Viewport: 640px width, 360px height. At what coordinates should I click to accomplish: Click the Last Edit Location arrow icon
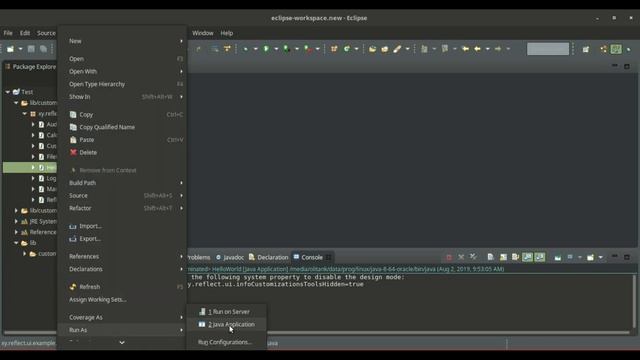pos(465,49)
